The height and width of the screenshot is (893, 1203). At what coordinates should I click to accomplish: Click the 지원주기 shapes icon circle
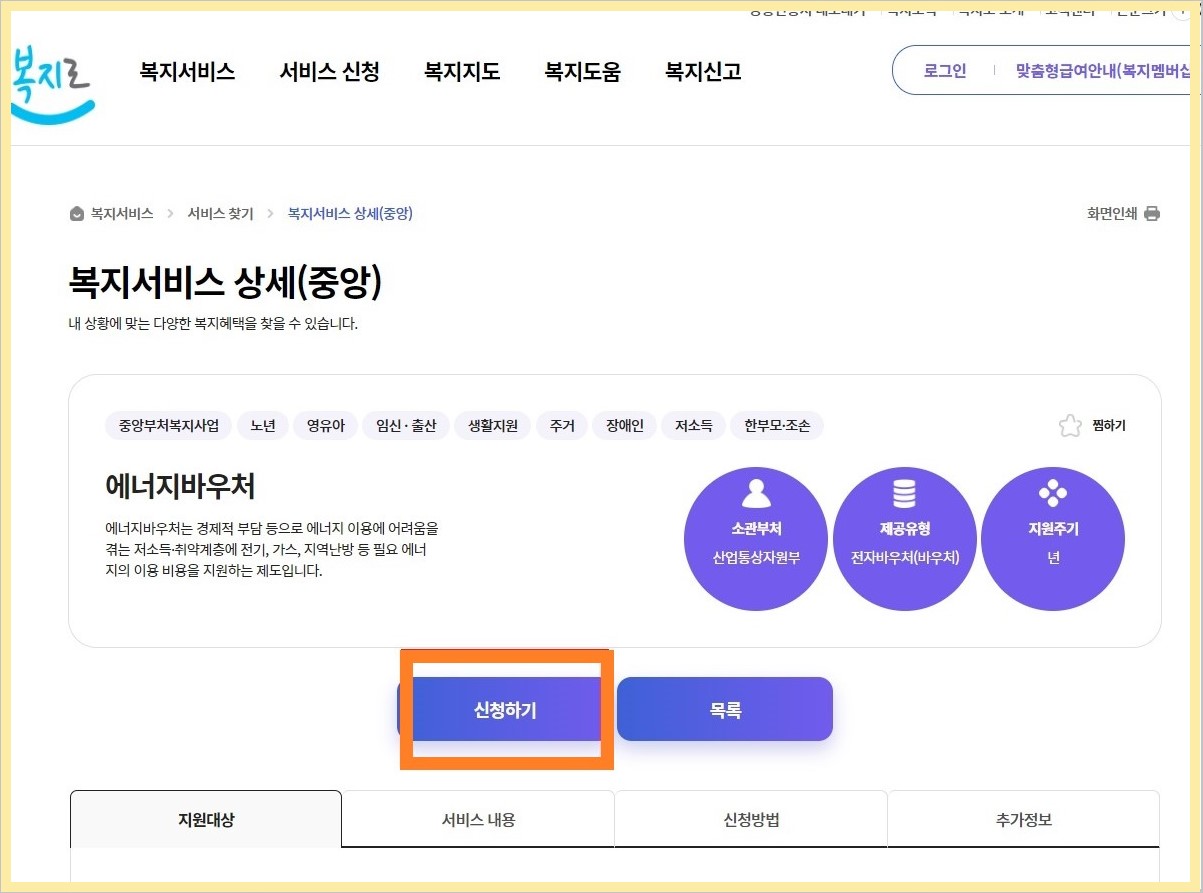(x=1052, y=537)
